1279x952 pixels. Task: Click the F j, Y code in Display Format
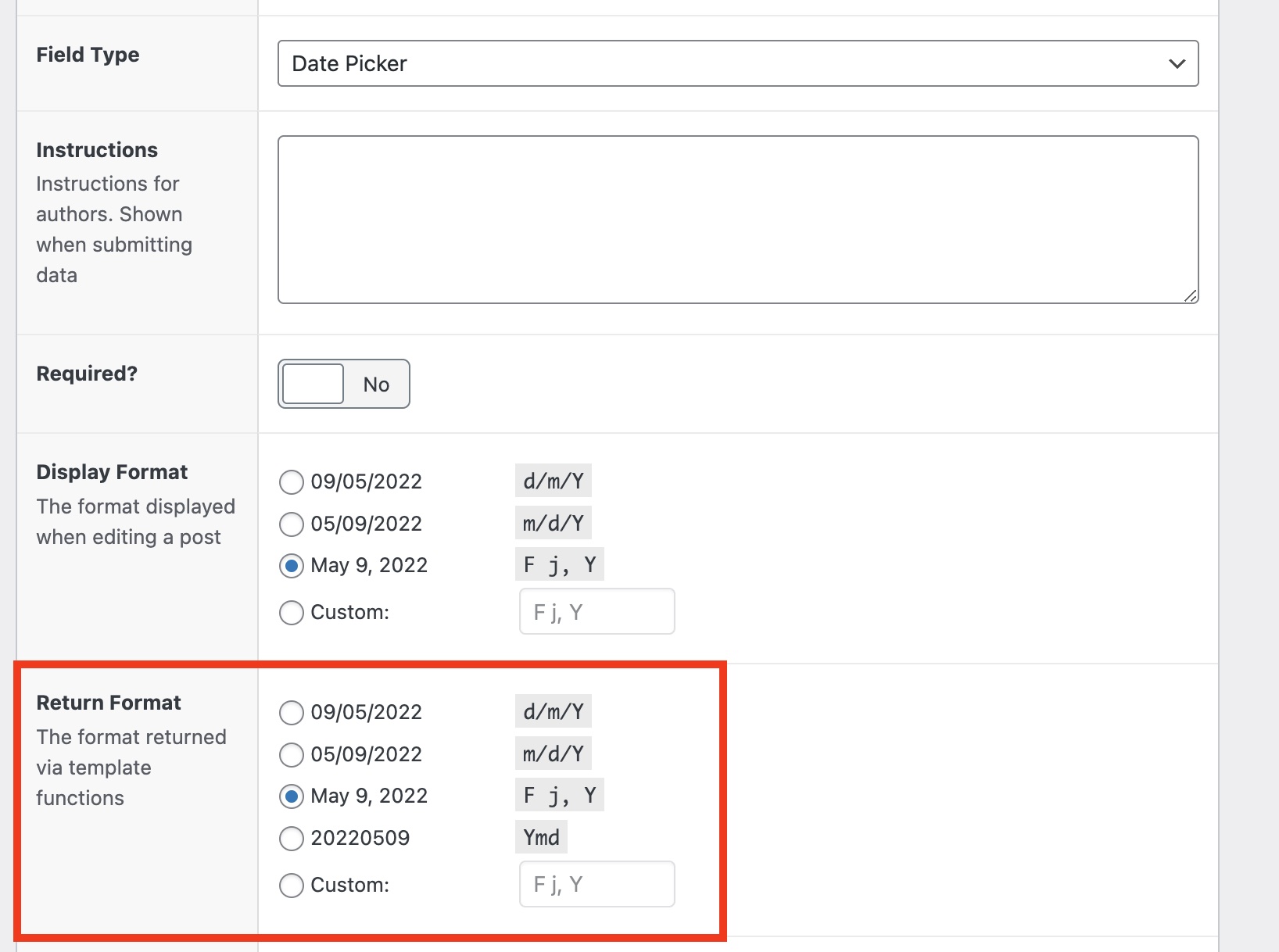(560, 564)
